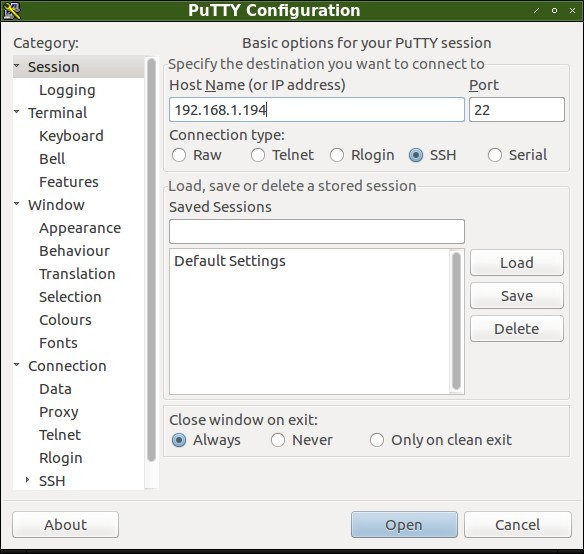Open the Rlogin category in tree
The height and width of the screenshot is (554, 584).
61,458
